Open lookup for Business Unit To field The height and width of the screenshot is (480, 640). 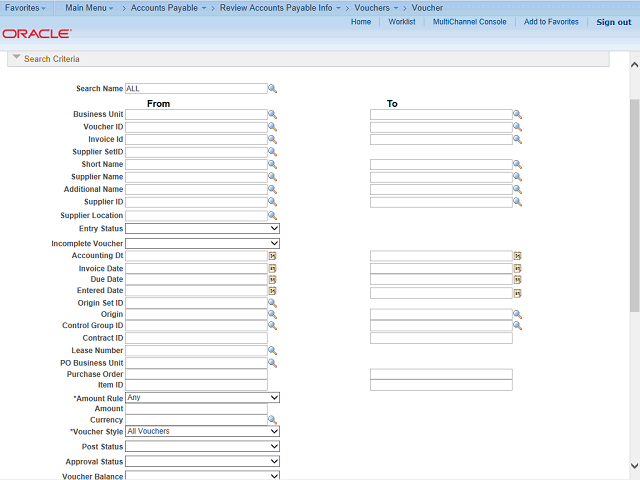[517, 114]
